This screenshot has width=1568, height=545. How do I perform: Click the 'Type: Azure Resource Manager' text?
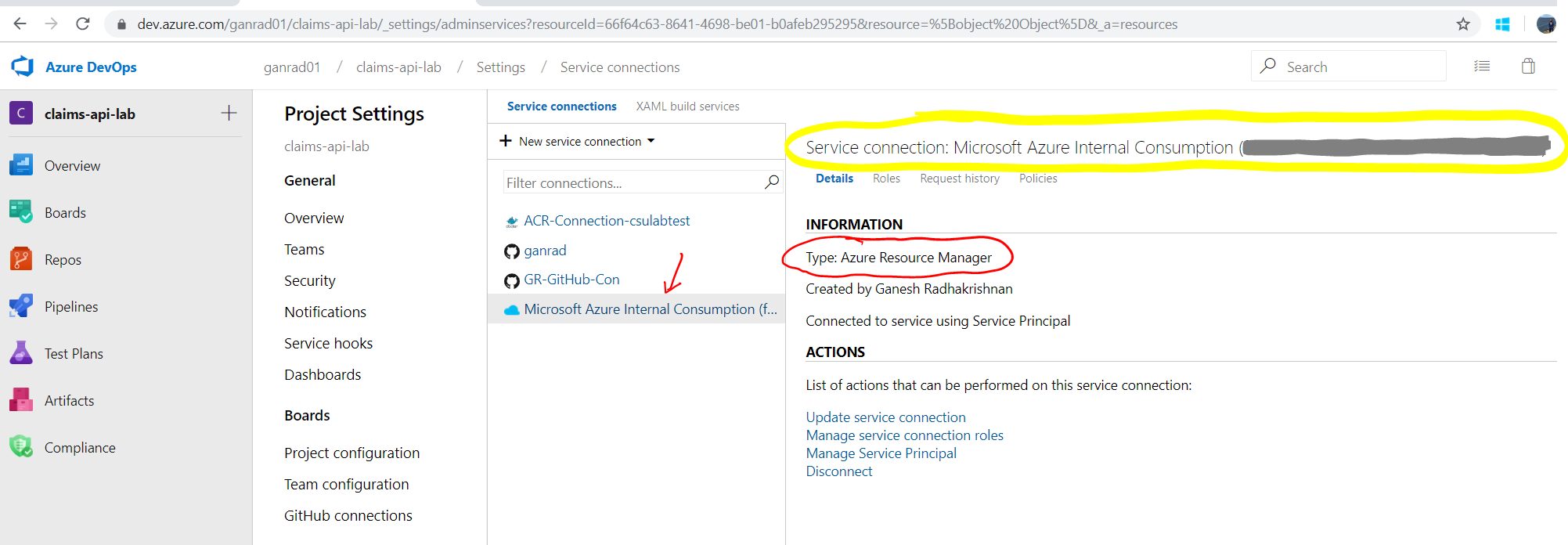899,258
